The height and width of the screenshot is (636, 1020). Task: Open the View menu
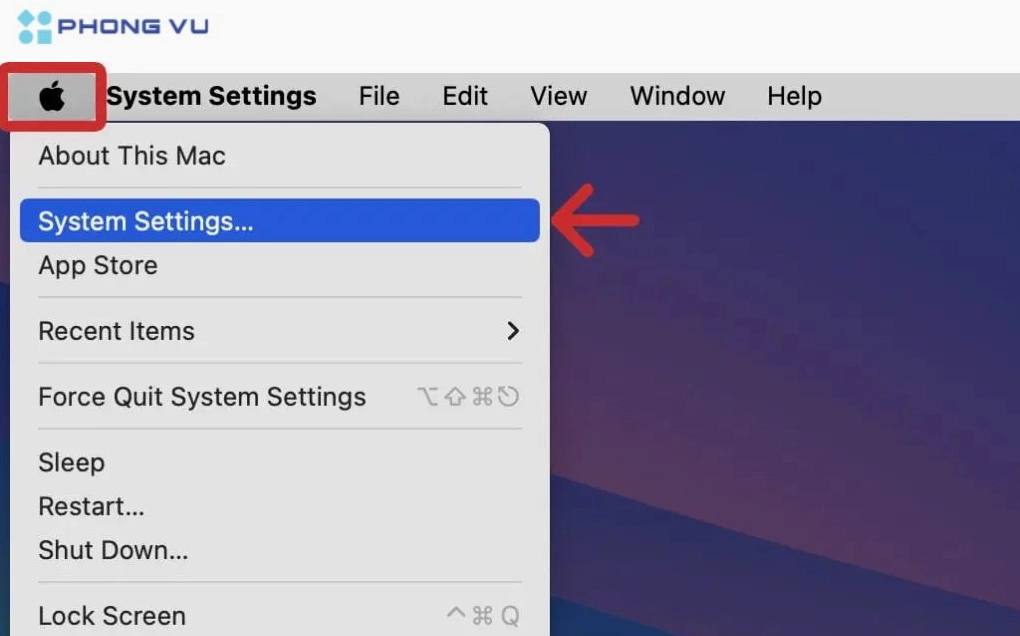[558, 97]
